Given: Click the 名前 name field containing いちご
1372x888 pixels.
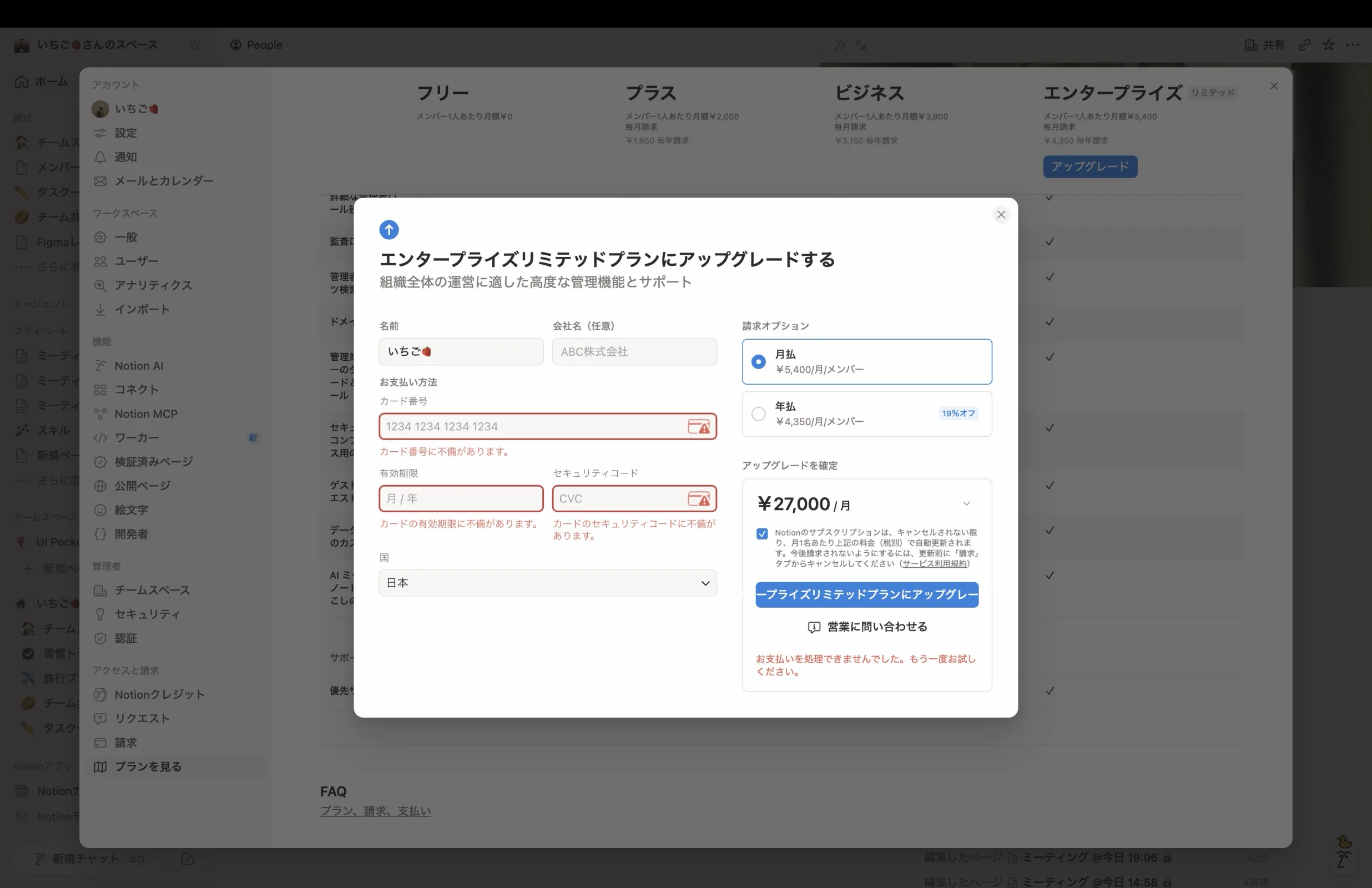Looking at the screenshot, I should coord(461,352).
